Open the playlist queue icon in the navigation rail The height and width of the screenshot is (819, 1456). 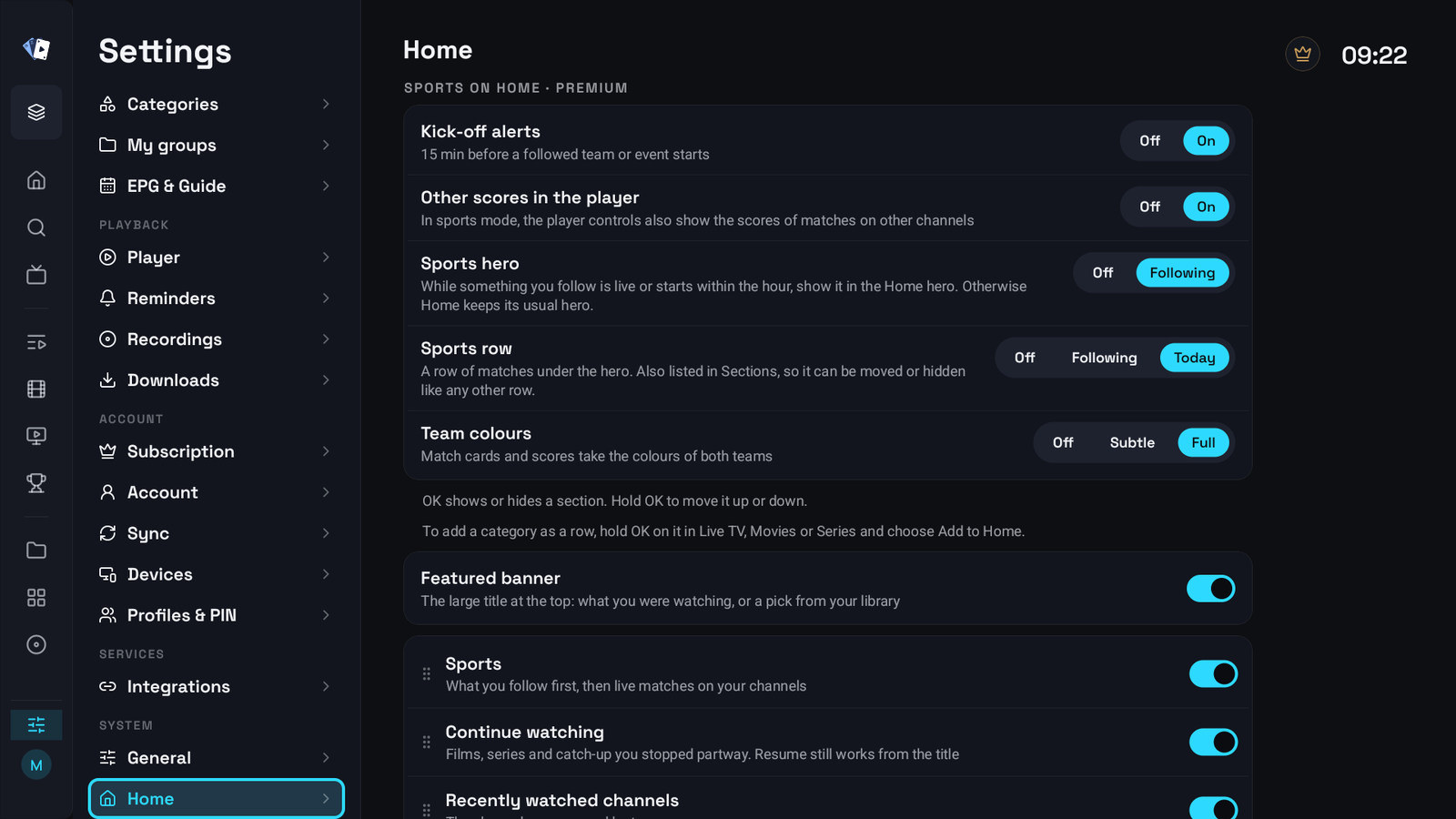pos(36,342)
